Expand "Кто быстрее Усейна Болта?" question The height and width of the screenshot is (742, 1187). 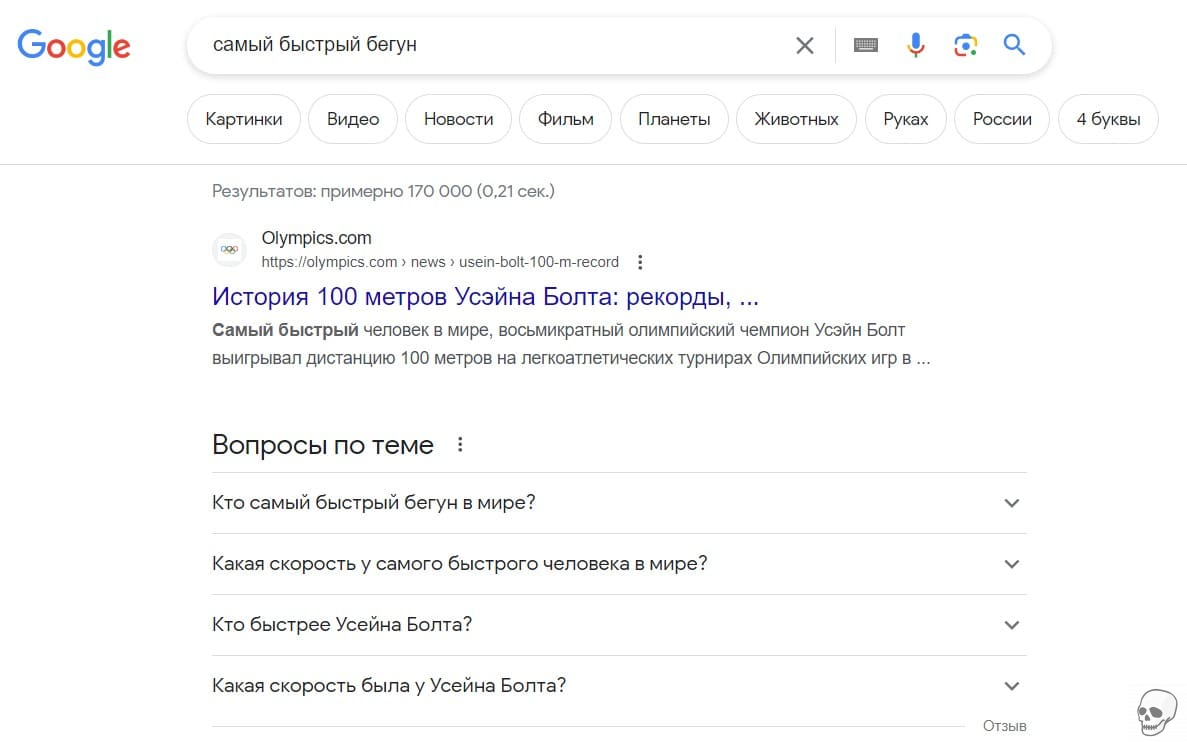pos(1012,625)
